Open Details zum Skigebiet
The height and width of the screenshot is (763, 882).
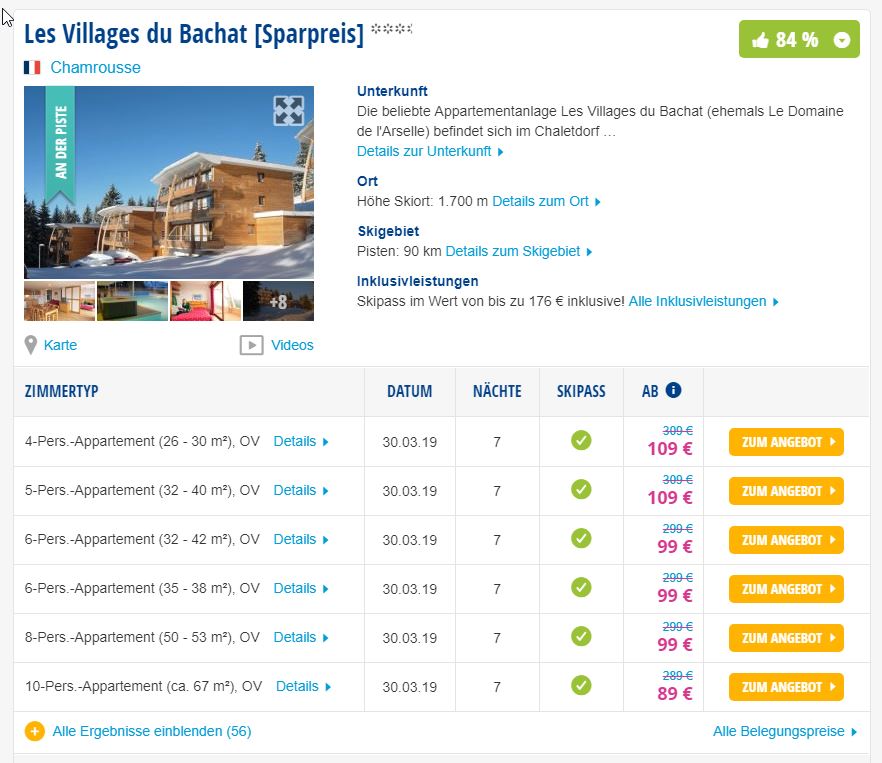513,251
